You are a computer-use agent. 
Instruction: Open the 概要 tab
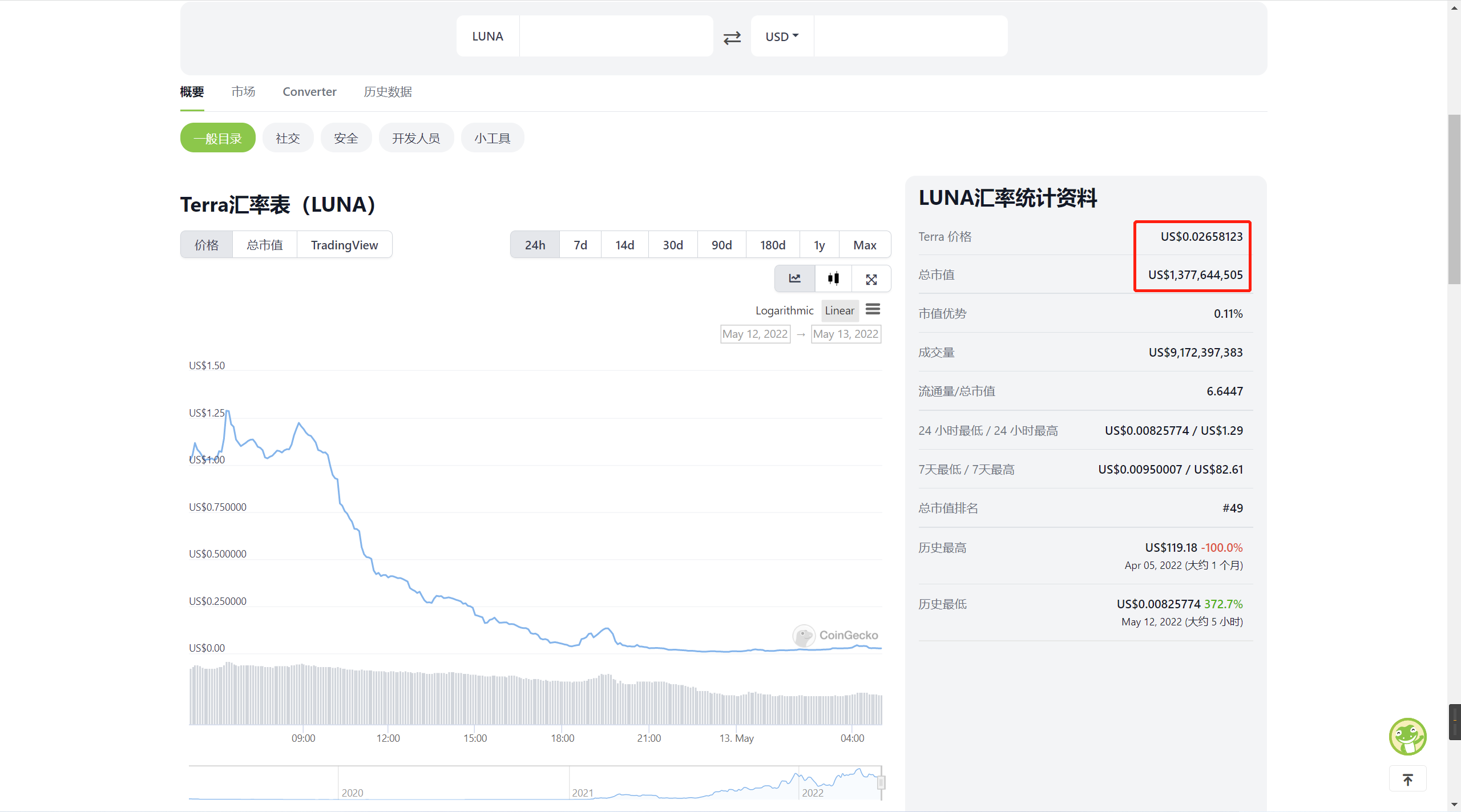[x=192, y=92]
